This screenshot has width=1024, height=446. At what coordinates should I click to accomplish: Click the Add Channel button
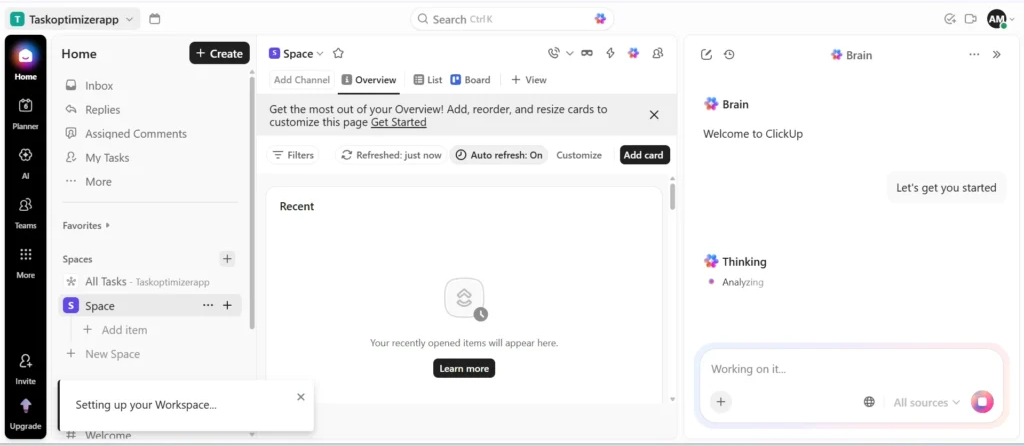[302, 80]
